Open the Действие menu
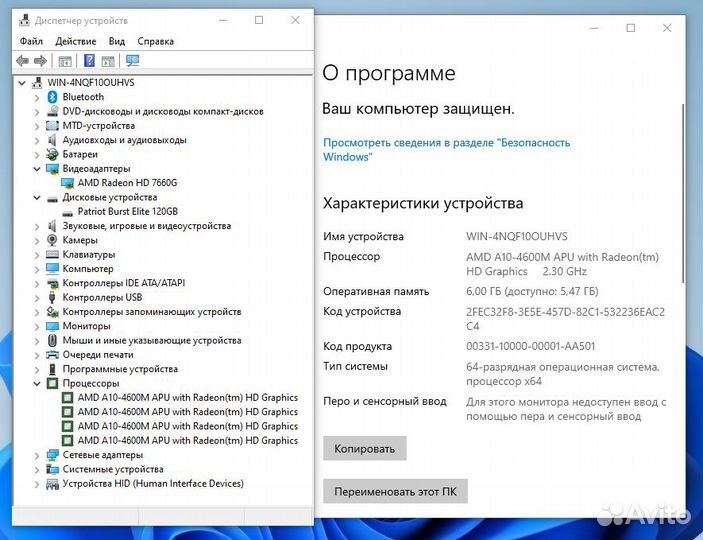Viewport: 703px width, 540px height. point(75,41)
